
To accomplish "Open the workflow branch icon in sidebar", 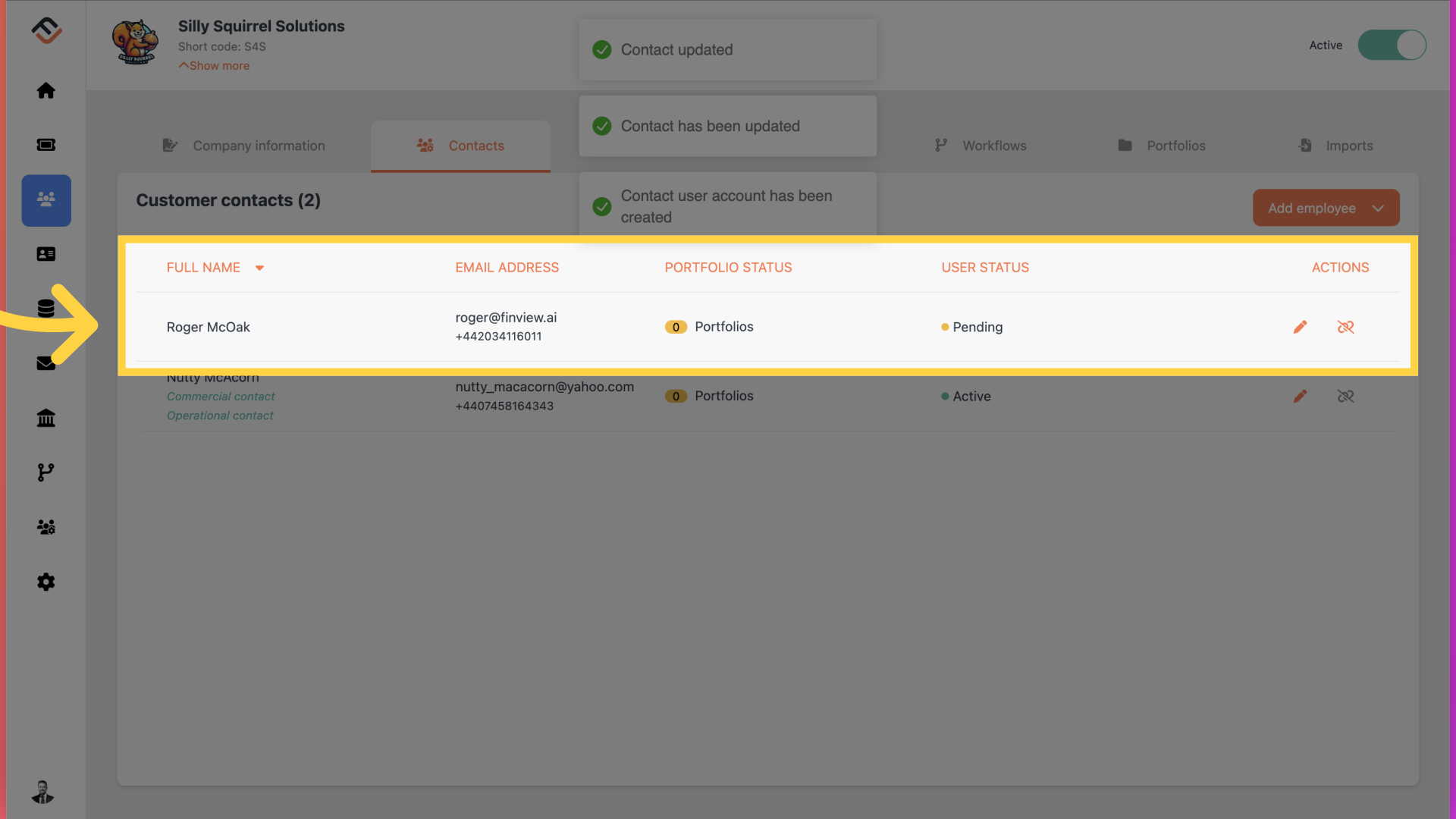I will [46, 472].
